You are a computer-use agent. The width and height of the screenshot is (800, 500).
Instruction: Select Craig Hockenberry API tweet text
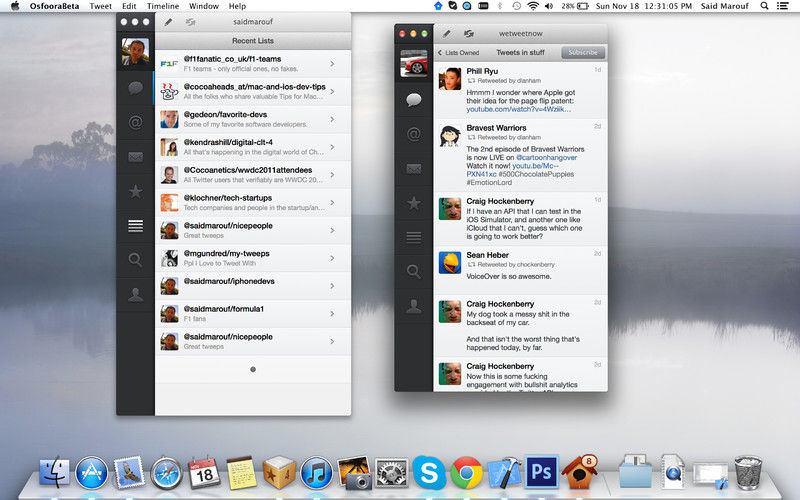coord(524,224)
